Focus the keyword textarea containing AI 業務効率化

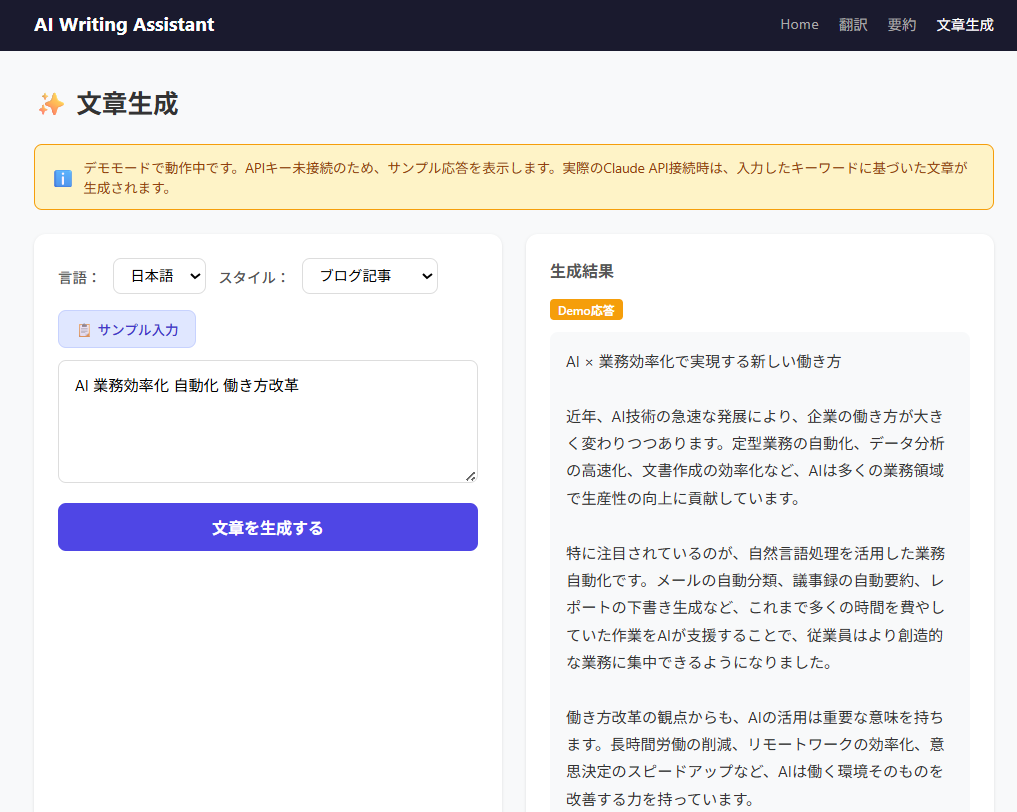[x=268, y=422]
